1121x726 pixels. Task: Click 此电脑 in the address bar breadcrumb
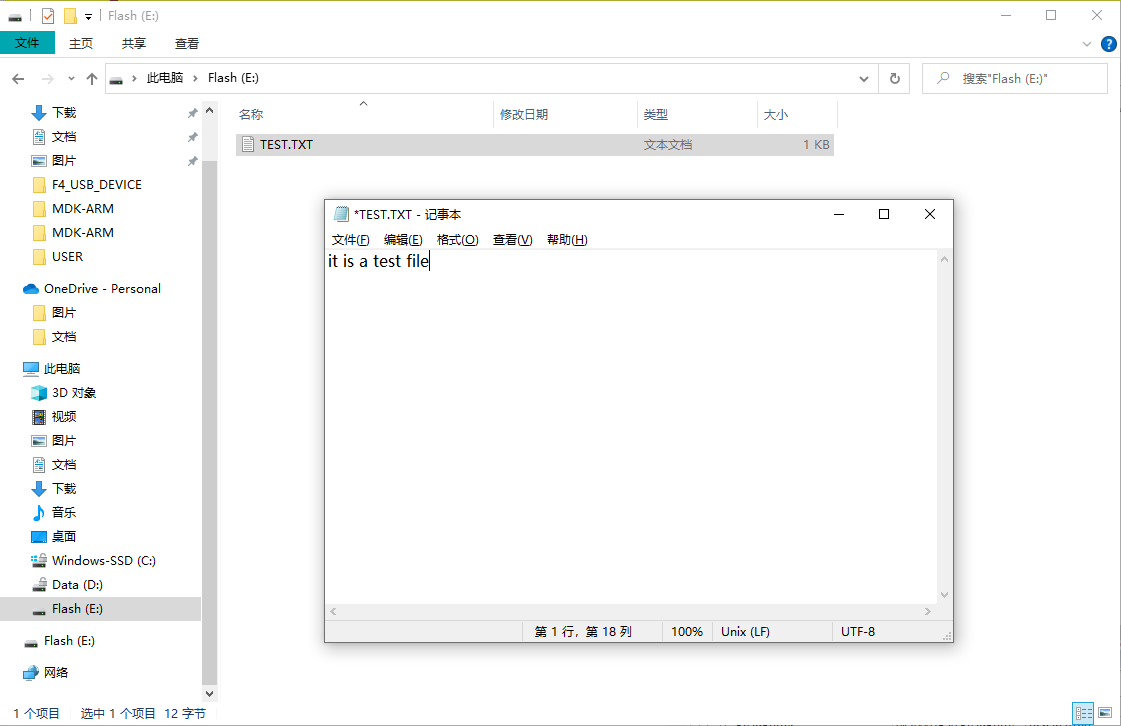pyautogui.click(x=165, y=78)
